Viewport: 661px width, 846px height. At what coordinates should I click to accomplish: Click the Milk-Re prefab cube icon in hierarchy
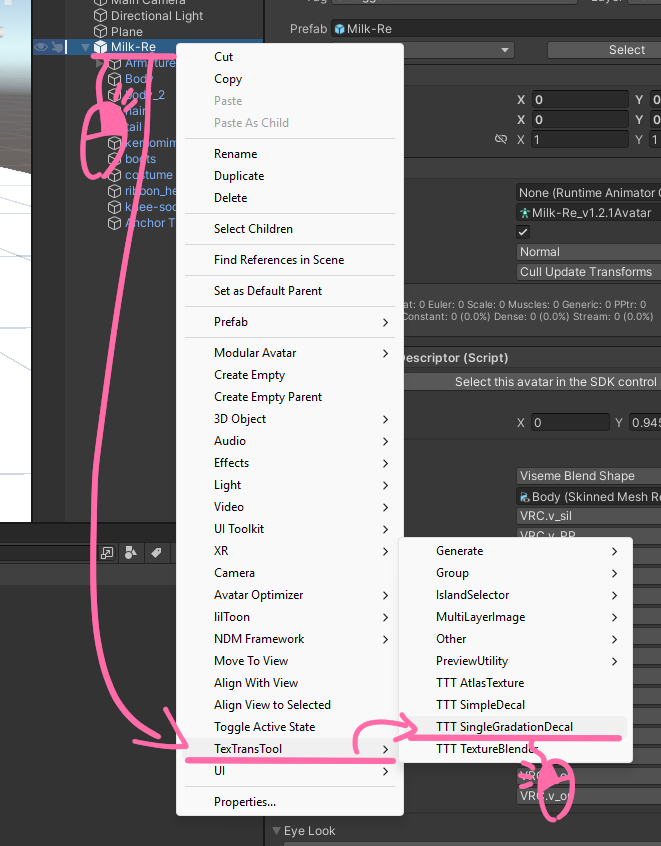[100, 47]
